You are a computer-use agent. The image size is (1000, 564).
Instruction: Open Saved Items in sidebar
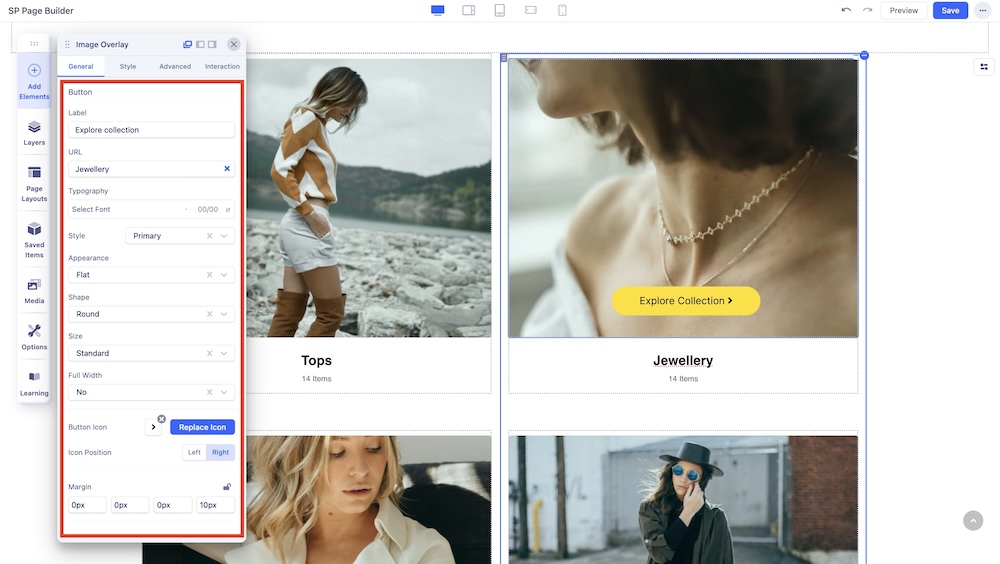click(34, 240)
